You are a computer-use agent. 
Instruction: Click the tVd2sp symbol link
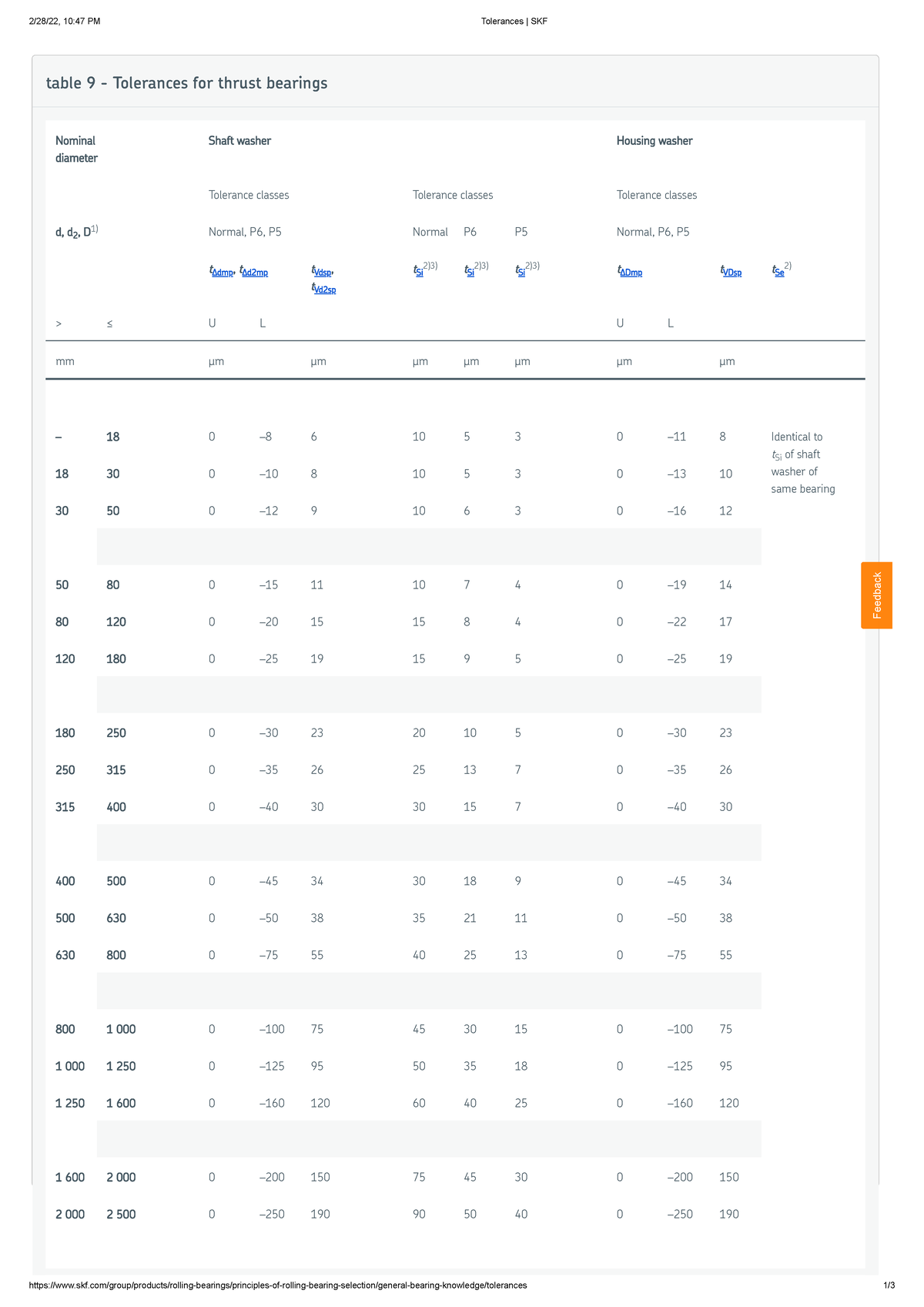(x=324, y=289)
